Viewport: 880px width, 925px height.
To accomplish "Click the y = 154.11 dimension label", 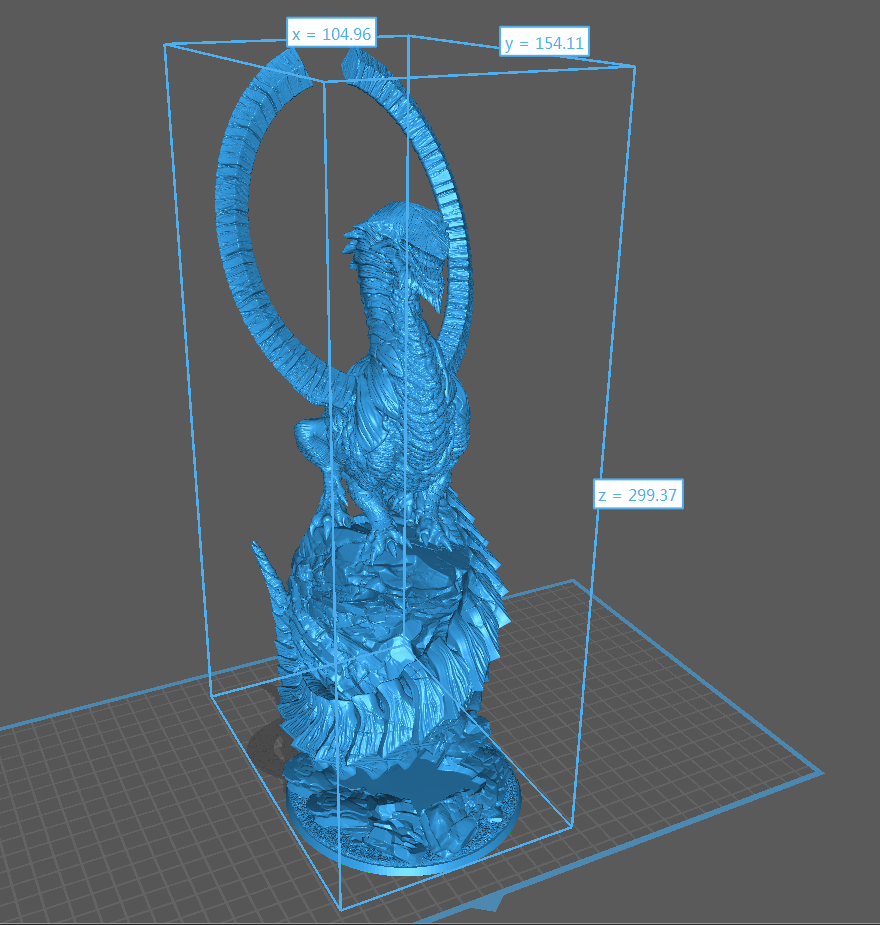I will (545, 43).
